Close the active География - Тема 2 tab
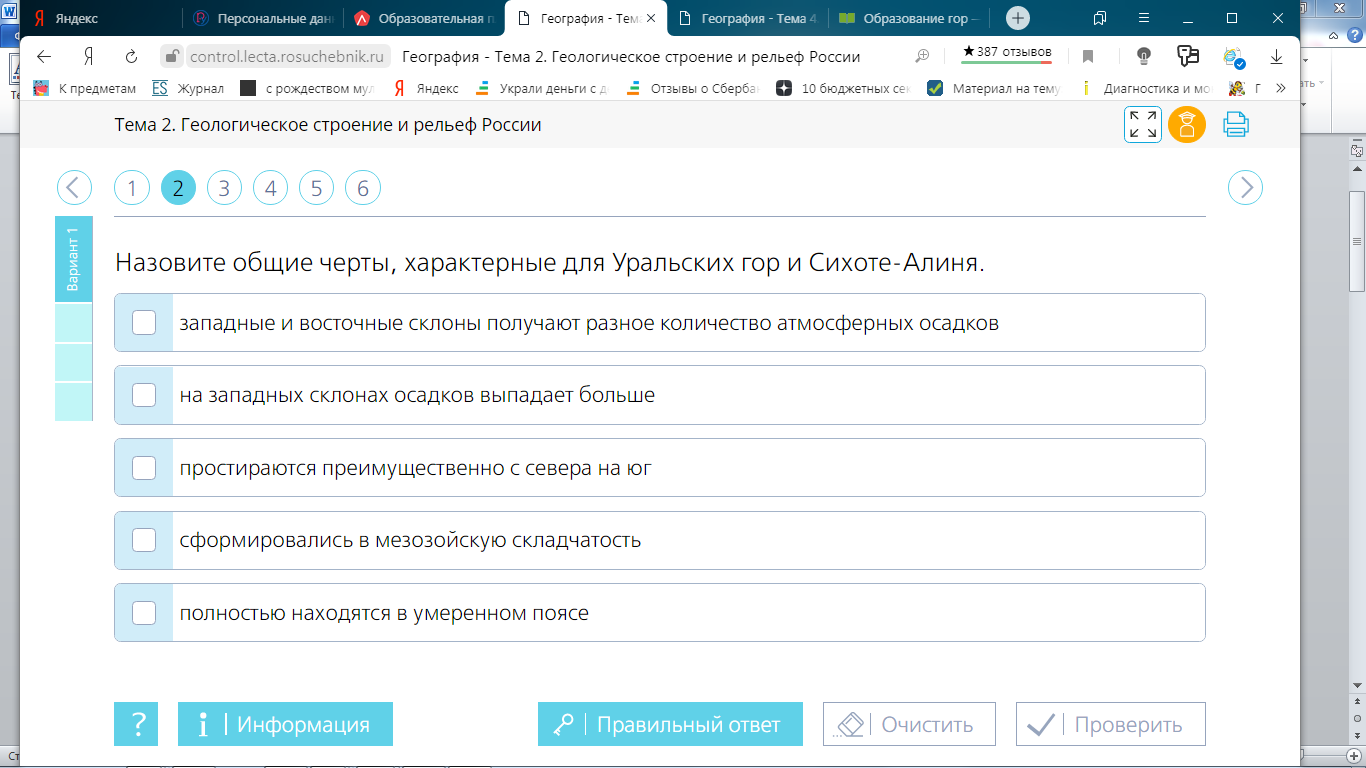 (651, 18)
